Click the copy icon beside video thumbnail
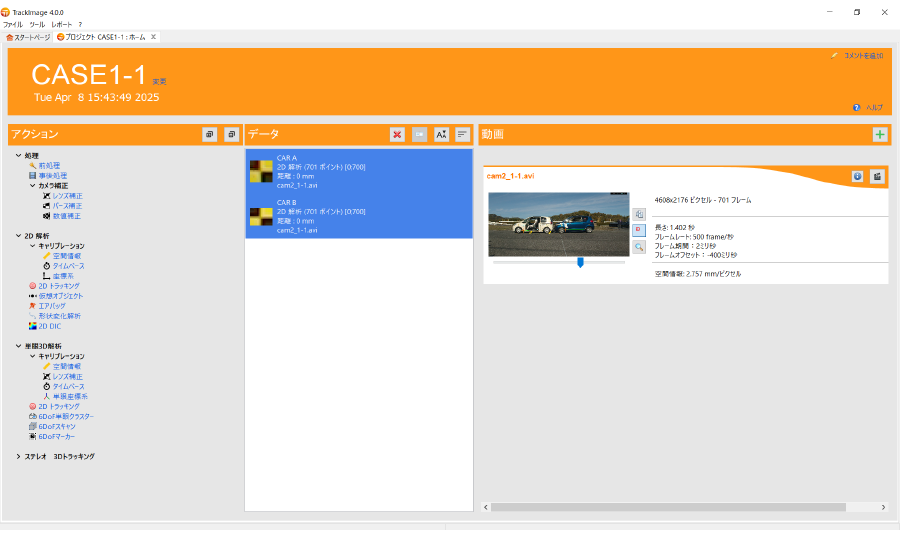The image size is (900, 541). point(639,214)
